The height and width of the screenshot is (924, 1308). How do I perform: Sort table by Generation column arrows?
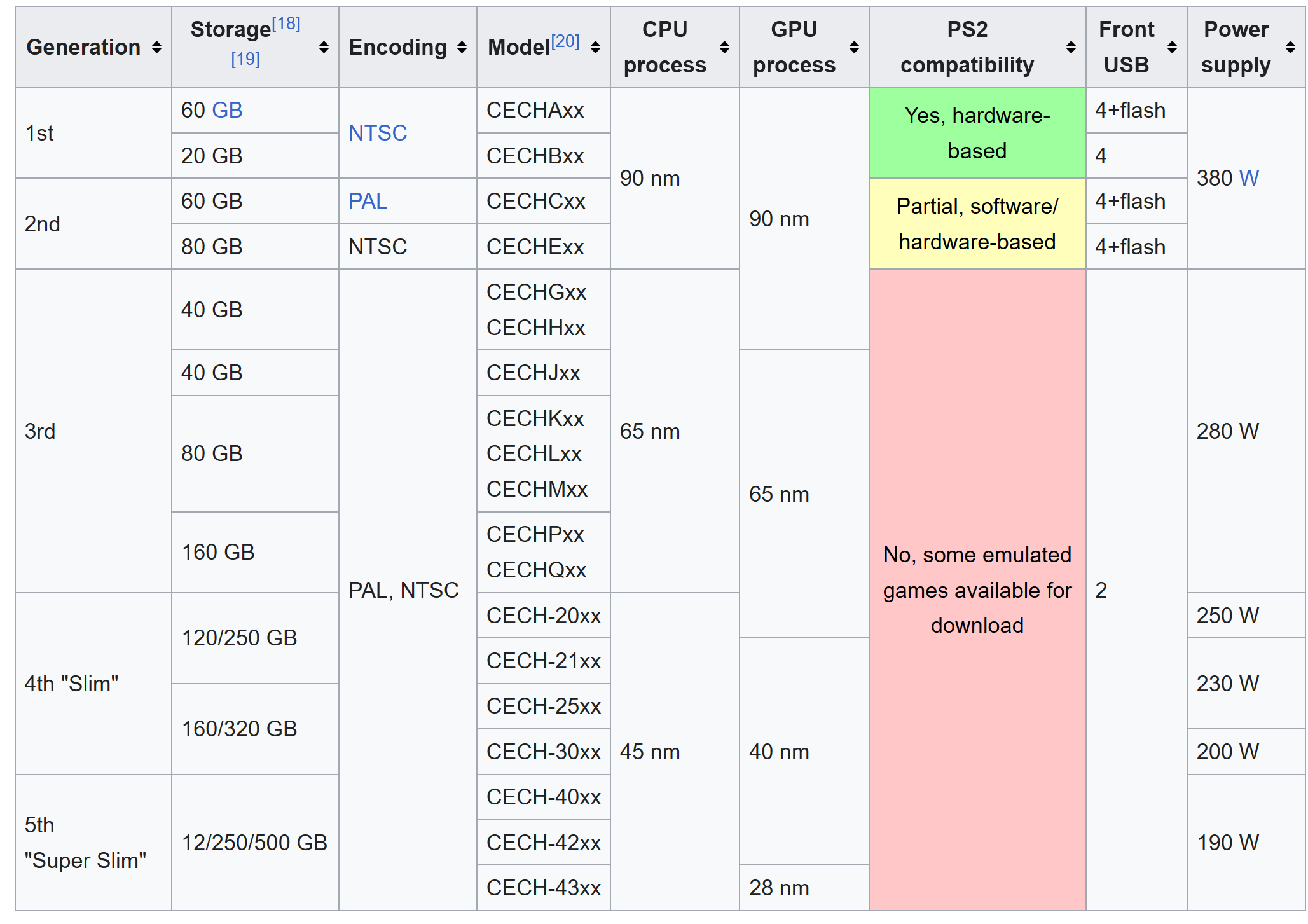156,47
